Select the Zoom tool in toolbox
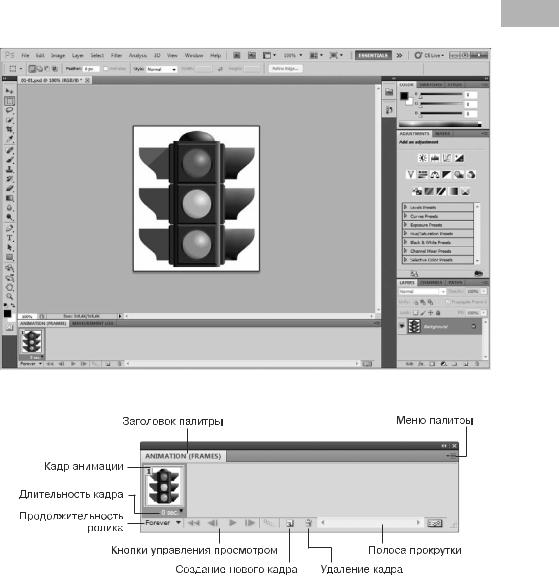559x576 pixels. click(x=9, y=296)
